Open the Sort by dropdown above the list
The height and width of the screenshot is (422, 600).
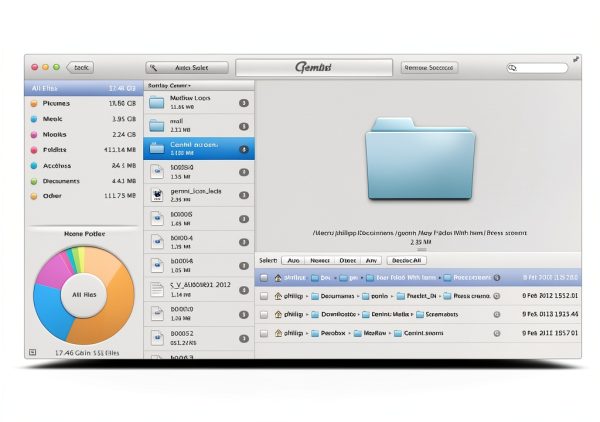tap(169, 86)
